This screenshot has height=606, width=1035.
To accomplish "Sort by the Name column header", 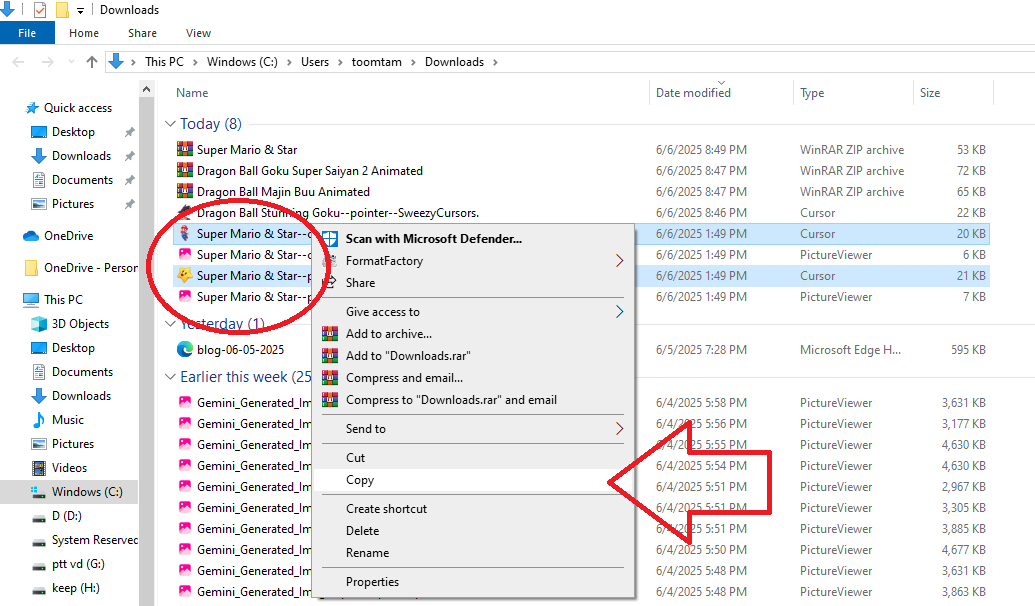I will [x=192, y=93].
